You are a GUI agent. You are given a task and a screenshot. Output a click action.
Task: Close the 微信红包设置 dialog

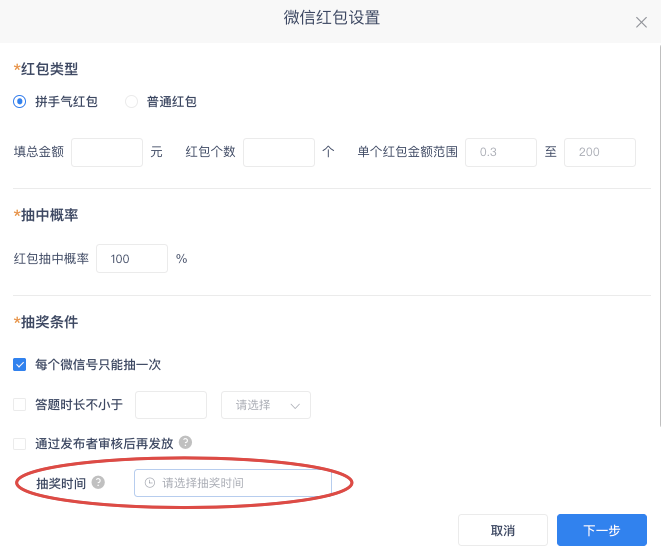click(641, 22)
